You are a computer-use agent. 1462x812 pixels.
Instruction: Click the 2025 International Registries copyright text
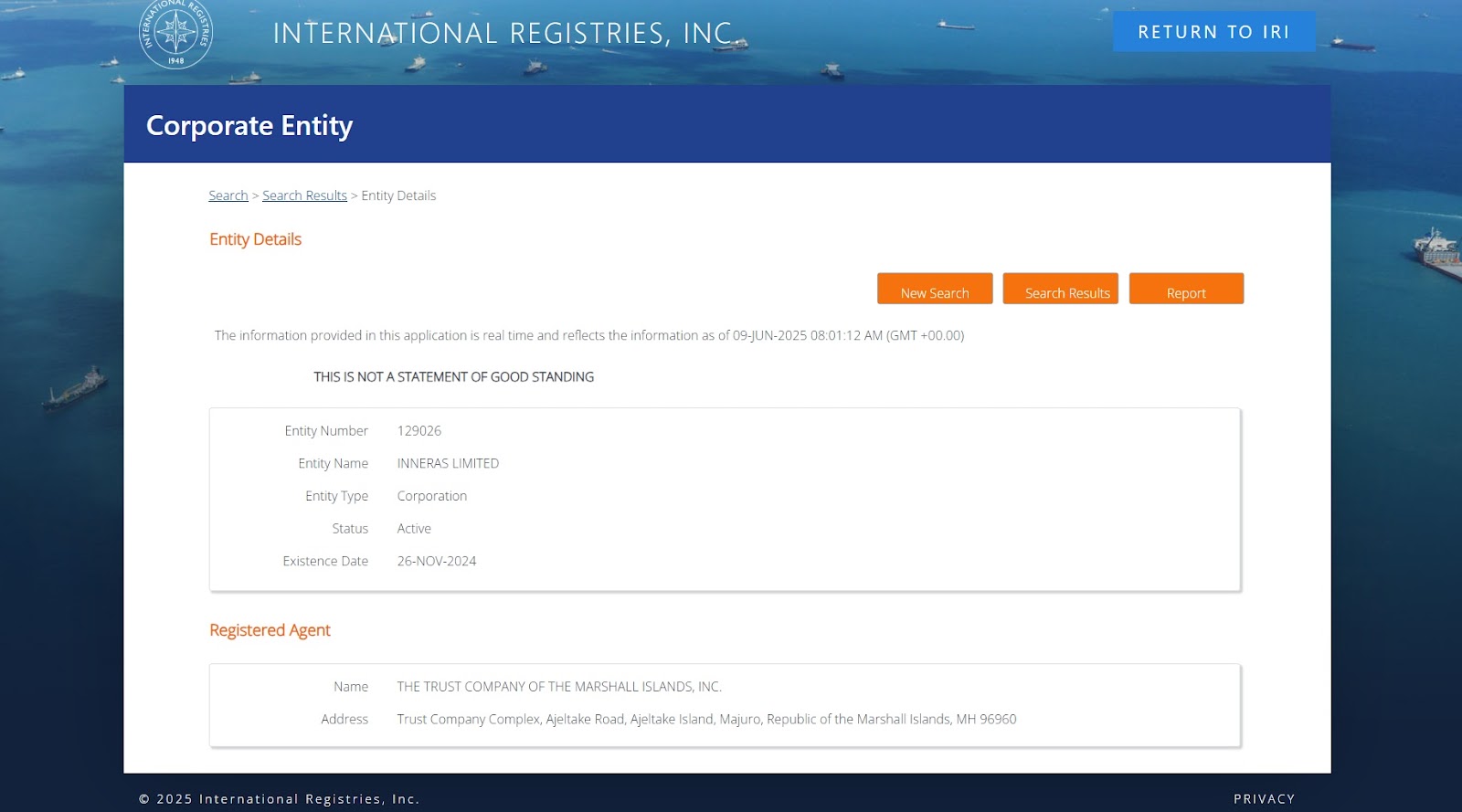pyautogui.click(x=279, y=799)
